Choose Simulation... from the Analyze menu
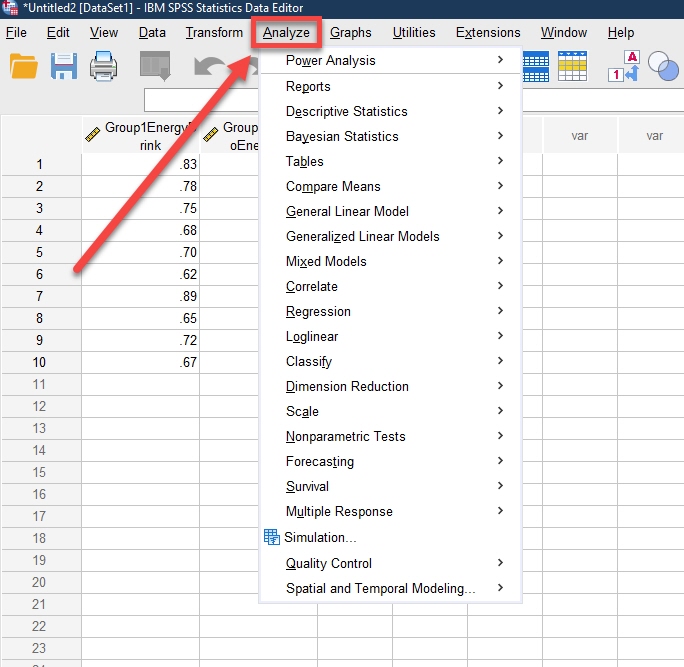Image resolution: width=684 pixels, height=667 pixels. (390, 537)
